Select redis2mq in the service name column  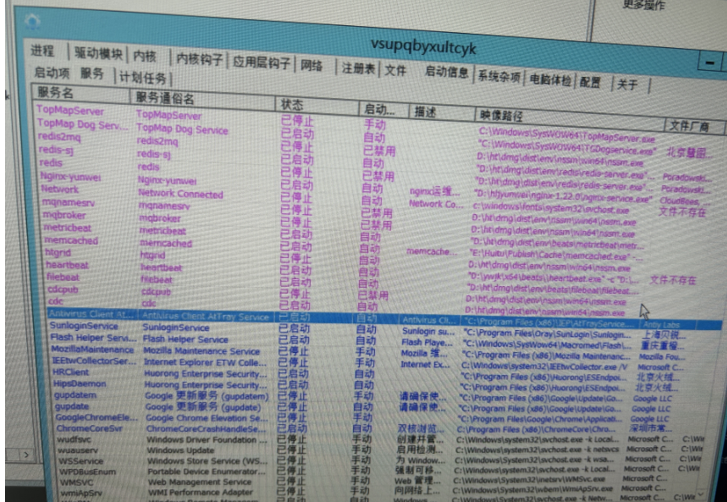(x=59, y=137)
